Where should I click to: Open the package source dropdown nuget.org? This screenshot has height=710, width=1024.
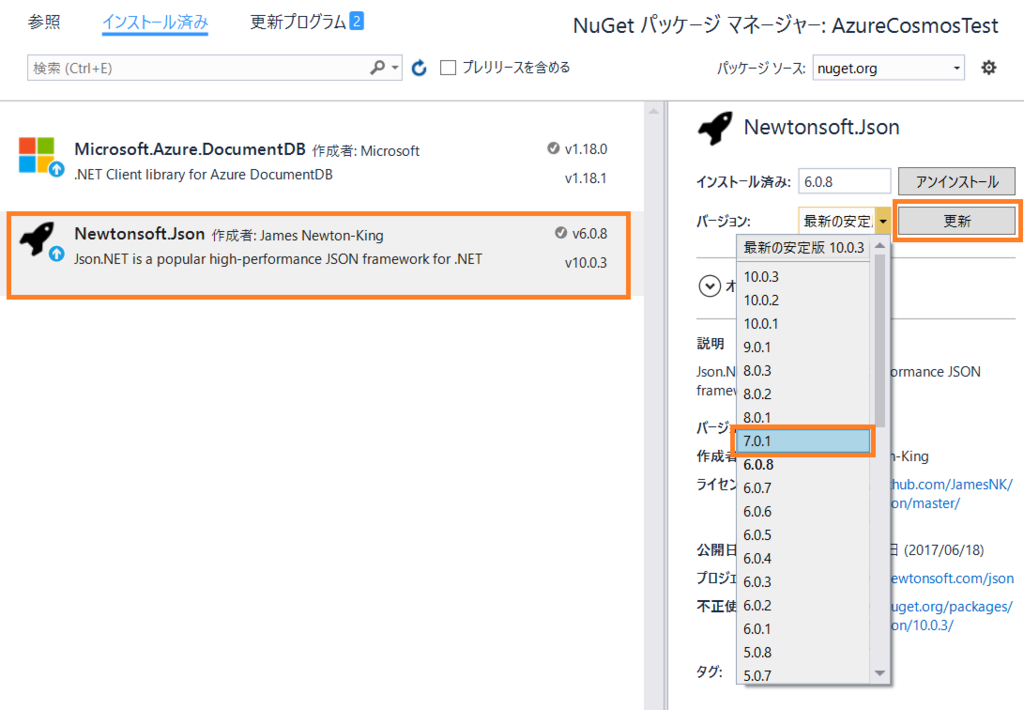pos(888,68)
